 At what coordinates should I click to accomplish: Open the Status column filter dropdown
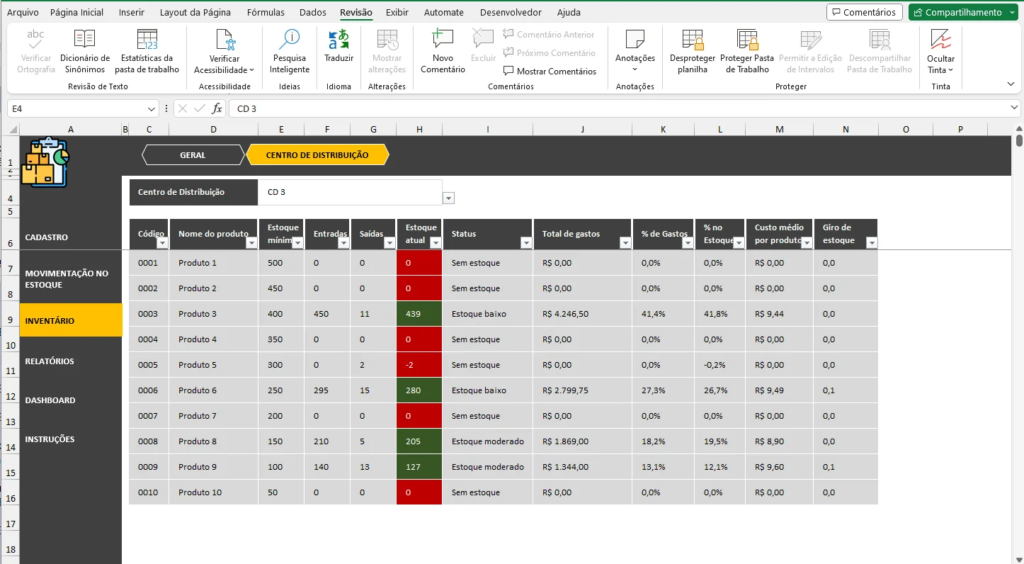tap(525, 243)
